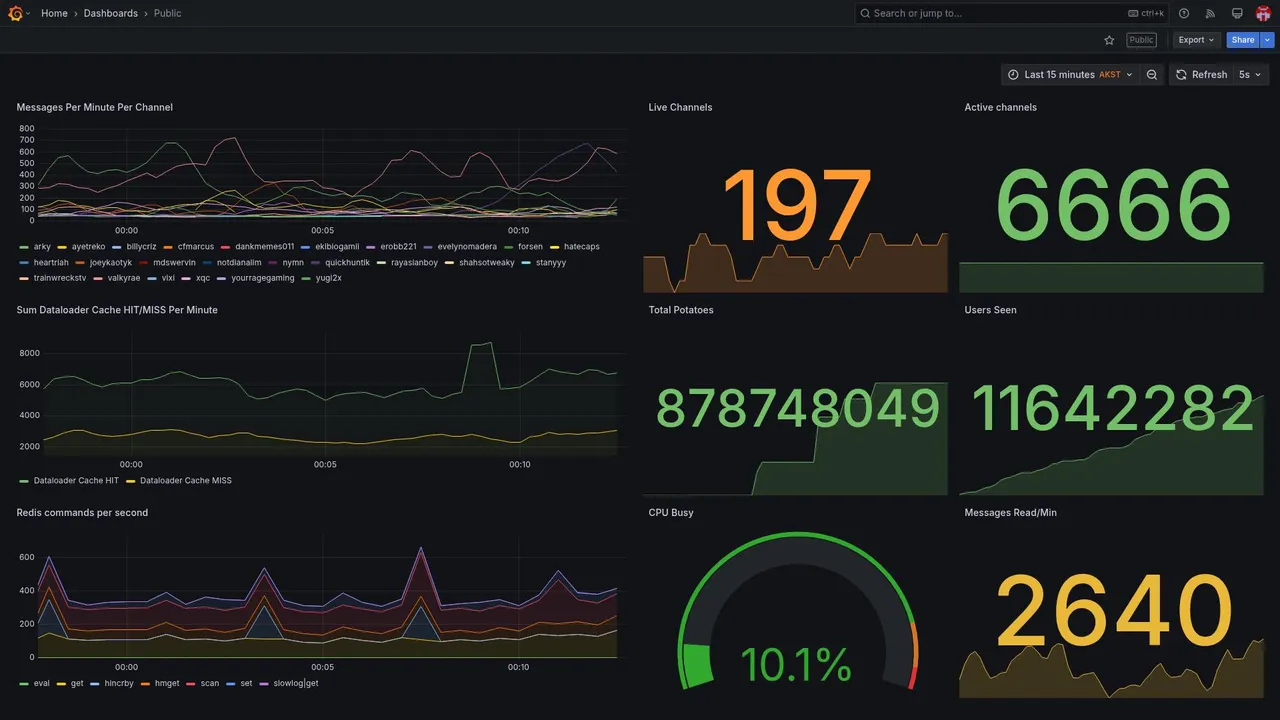Click the Public badge
Image resolution: width=1280 pixels, height=720 pixels.
pos(1141,40)
